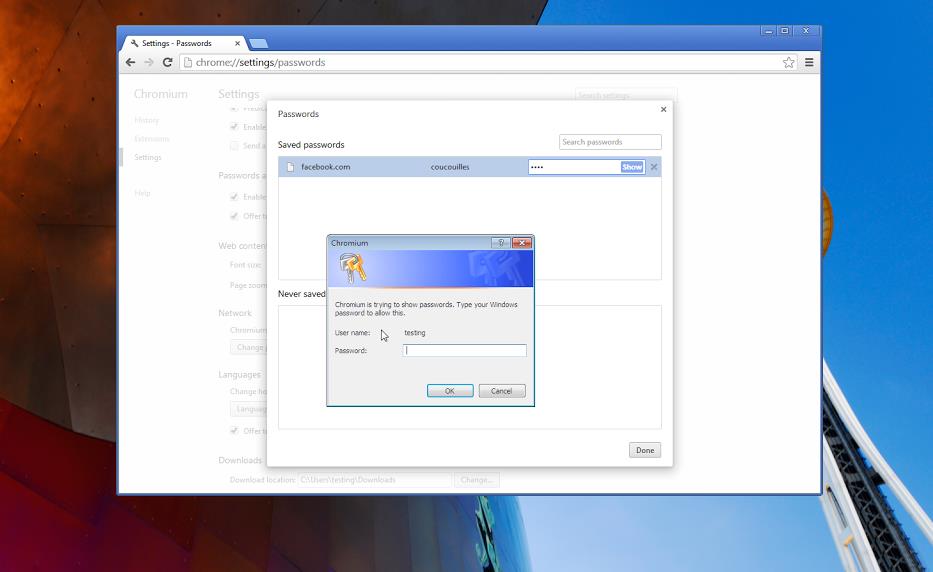Open the Chromium hamburger menu
933x572 pixels.
pyautogui.click(x=809, y=62)
